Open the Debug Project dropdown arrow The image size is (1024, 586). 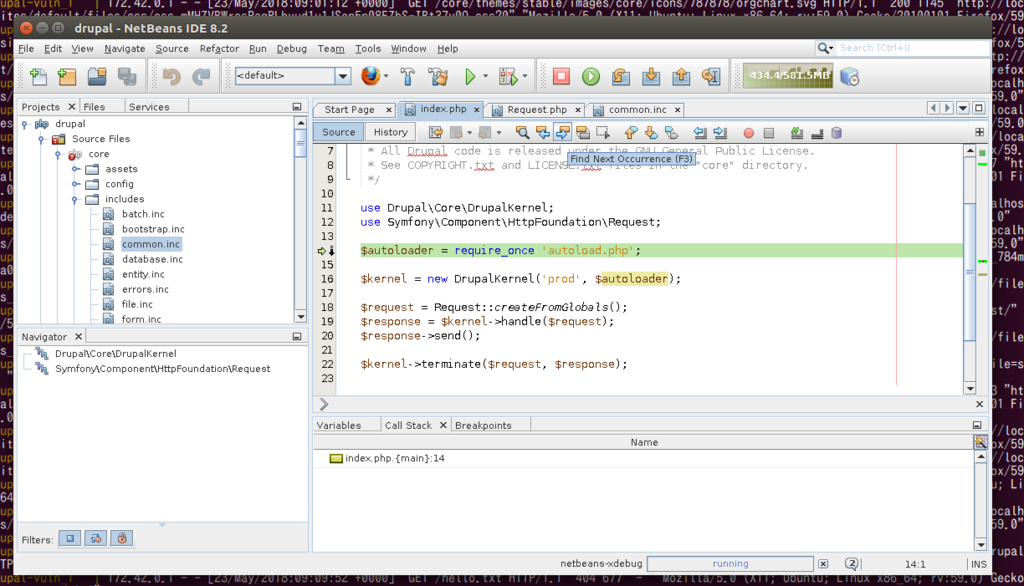(525, 76)
